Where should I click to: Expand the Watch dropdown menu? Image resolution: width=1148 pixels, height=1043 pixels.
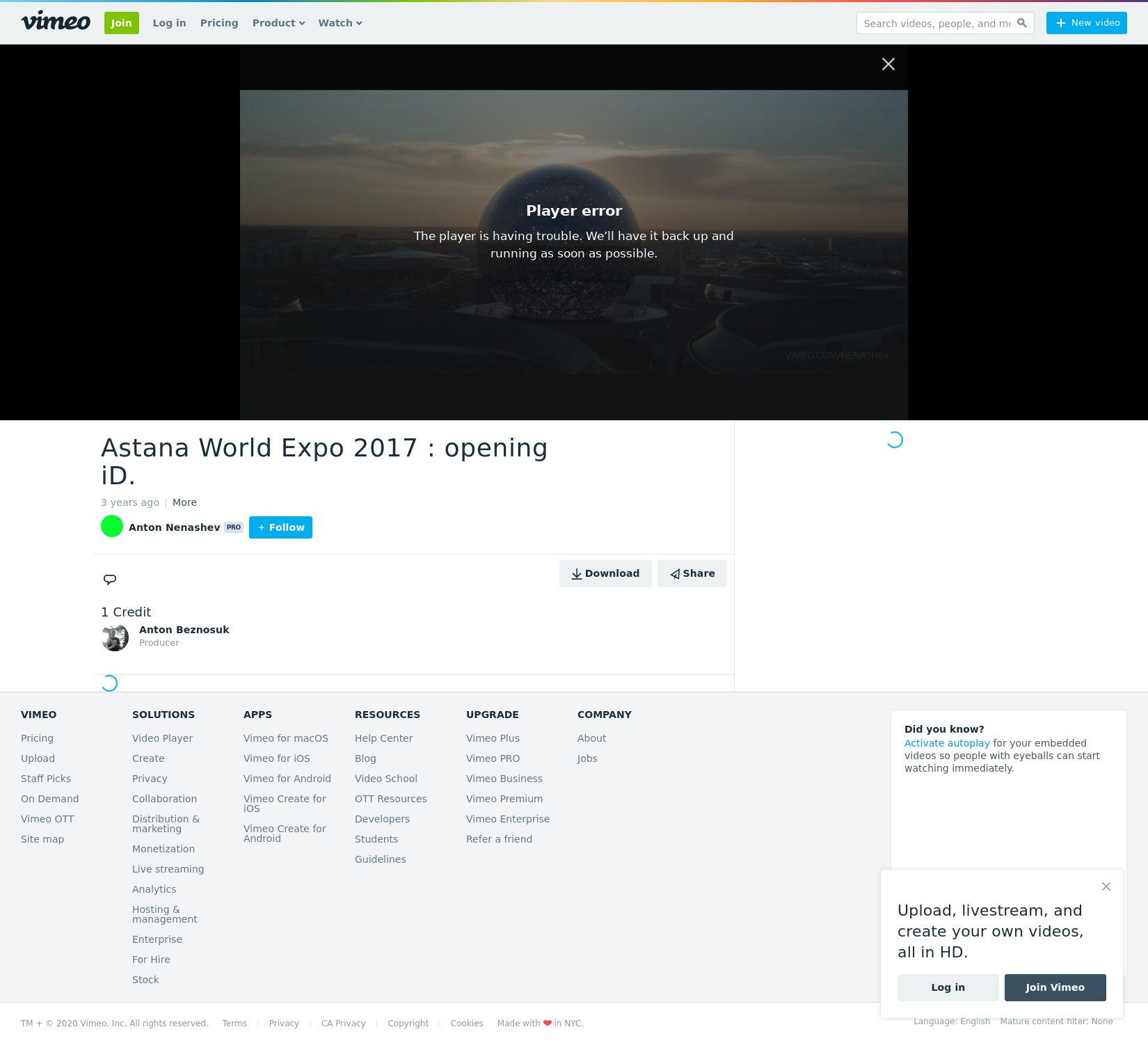[340, 23]
